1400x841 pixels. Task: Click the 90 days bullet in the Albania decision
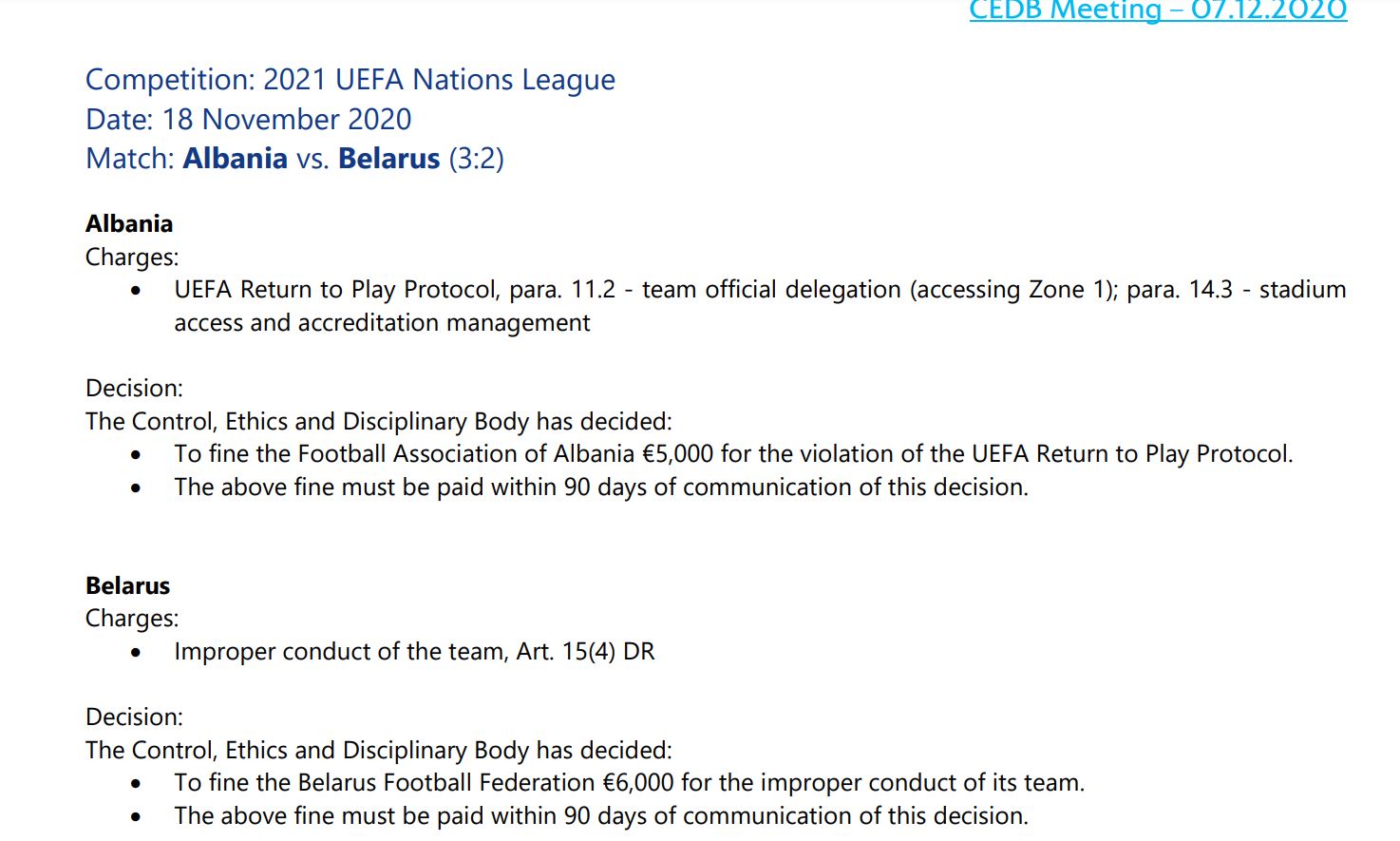(x=600, y=487)
